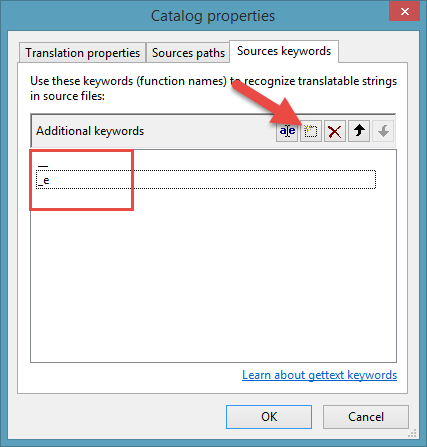Select the _e keyword entry
Viewport: 427px width, 447px height.
206,180
